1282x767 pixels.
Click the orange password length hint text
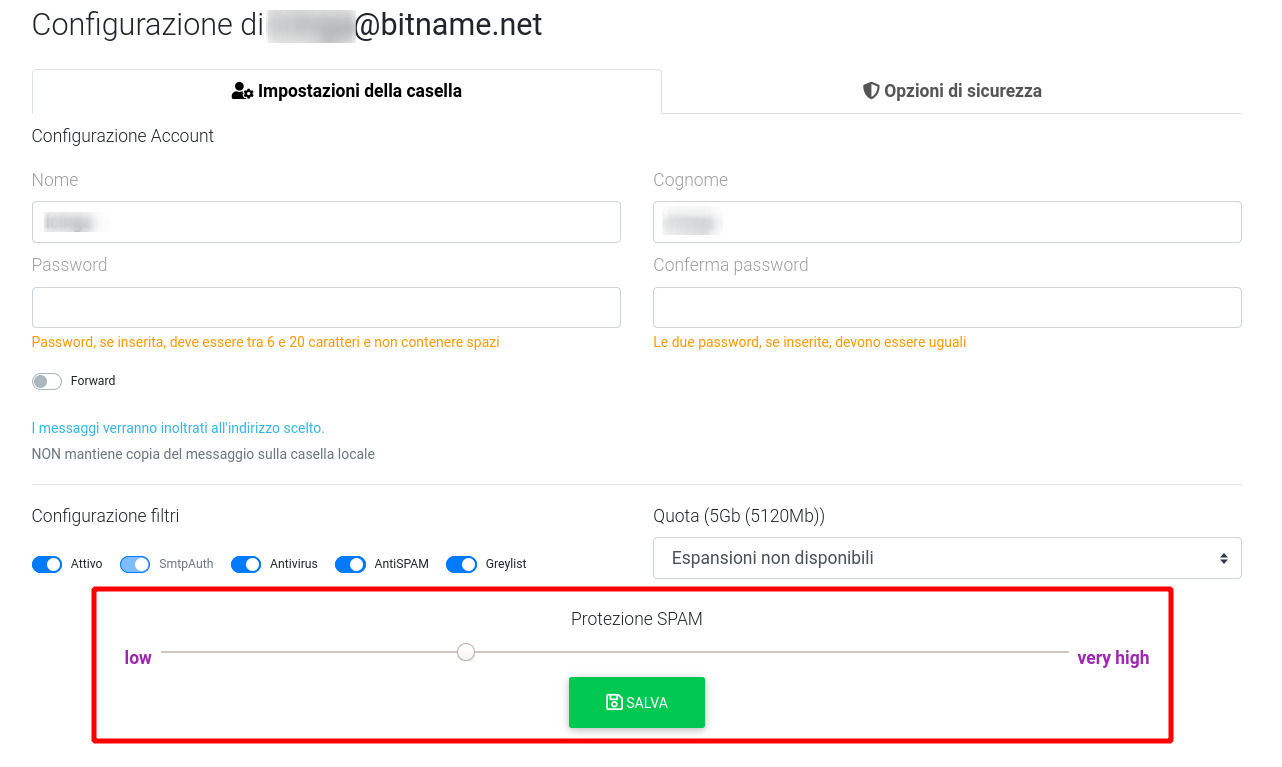coord(265,342)
